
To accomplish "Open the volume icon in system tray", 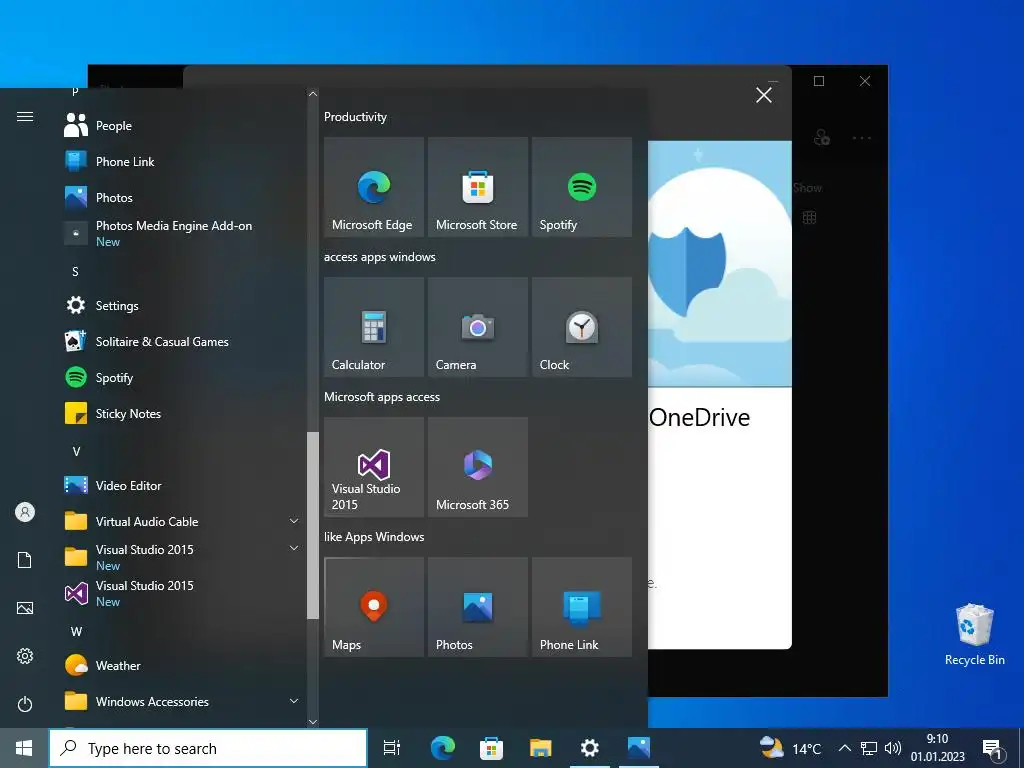I will (892, 748).
